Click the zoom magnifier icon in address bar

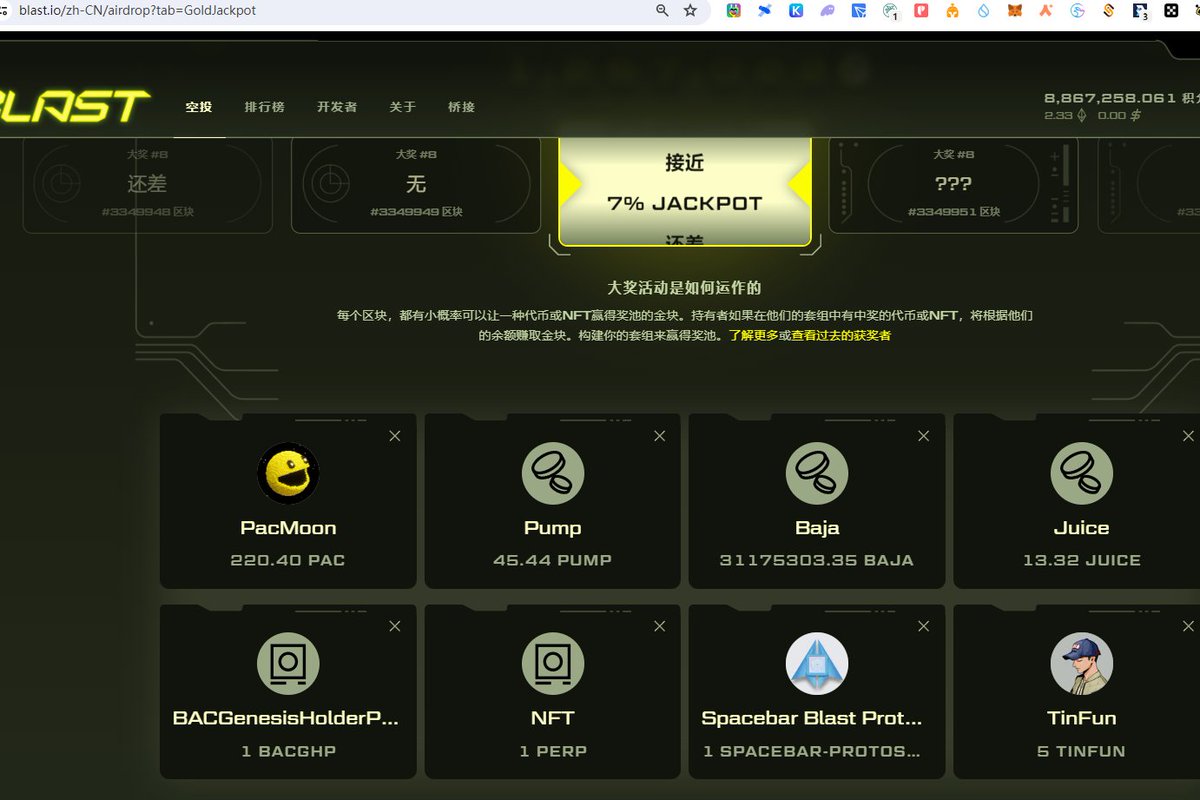[x=662, y=10]
